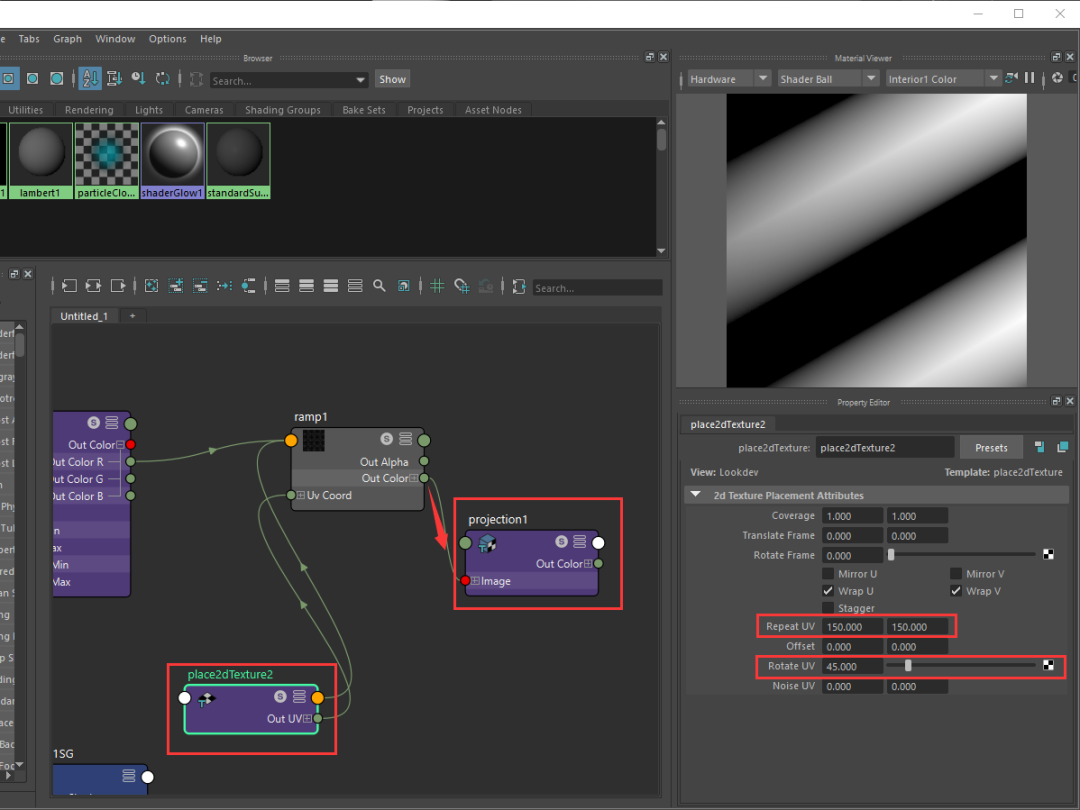Click the connected mode node view icon
Viewport: 1080px width, 810px height.
(x=307, y=285)
